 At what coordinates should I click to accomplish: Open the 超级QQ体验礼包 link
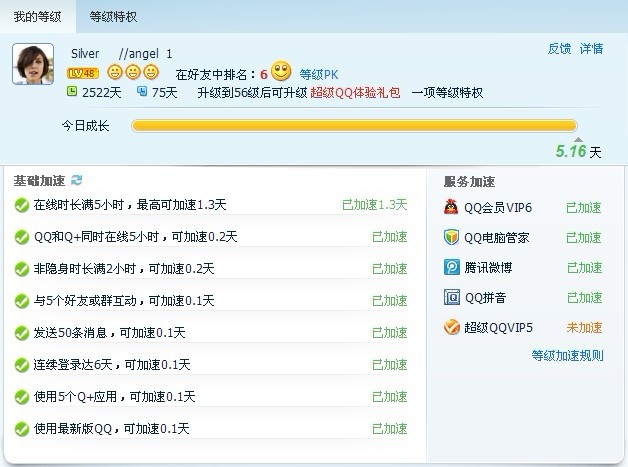(355, 93)
